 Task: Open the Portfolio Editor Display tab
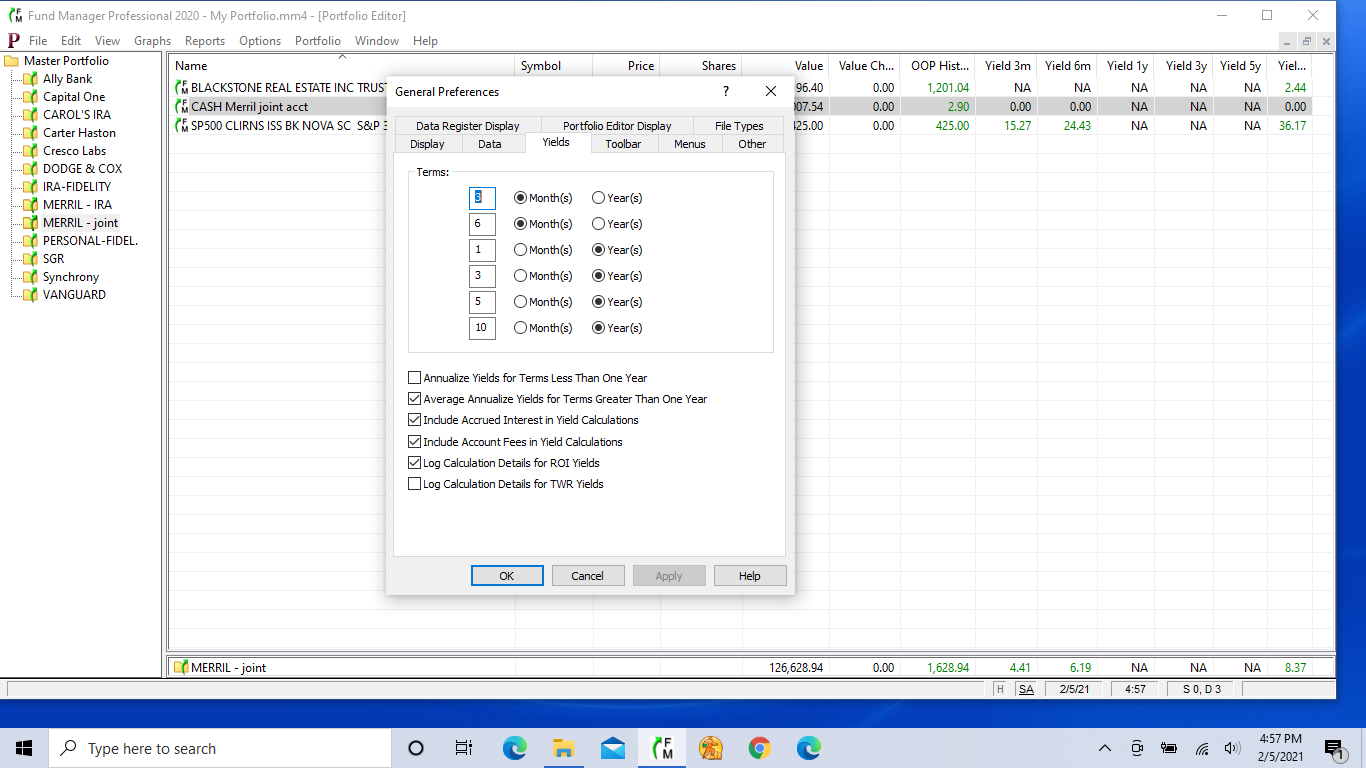tap(617, 126)
